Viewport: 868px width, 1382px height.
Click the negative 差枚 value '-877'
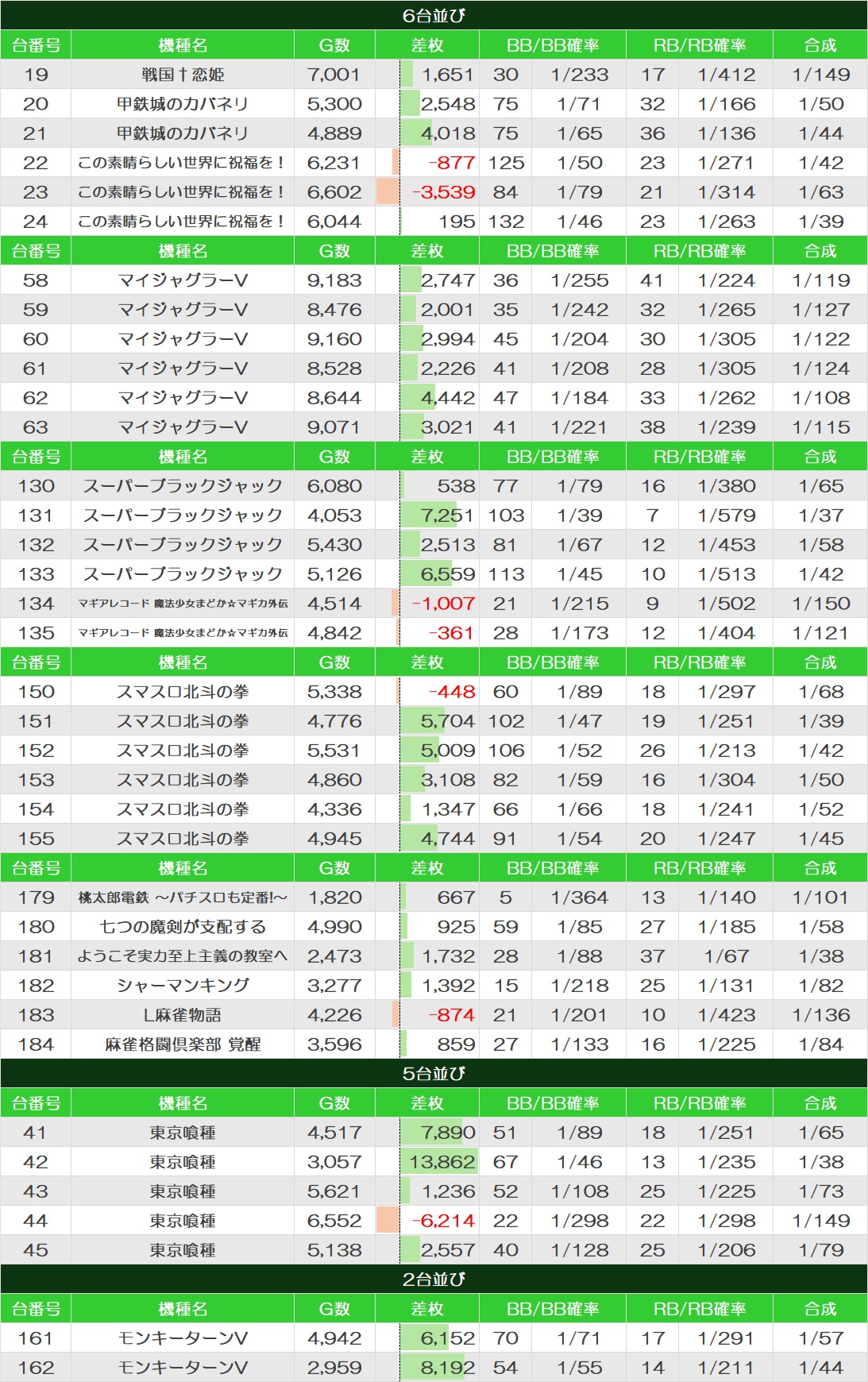tap(452, 163)
